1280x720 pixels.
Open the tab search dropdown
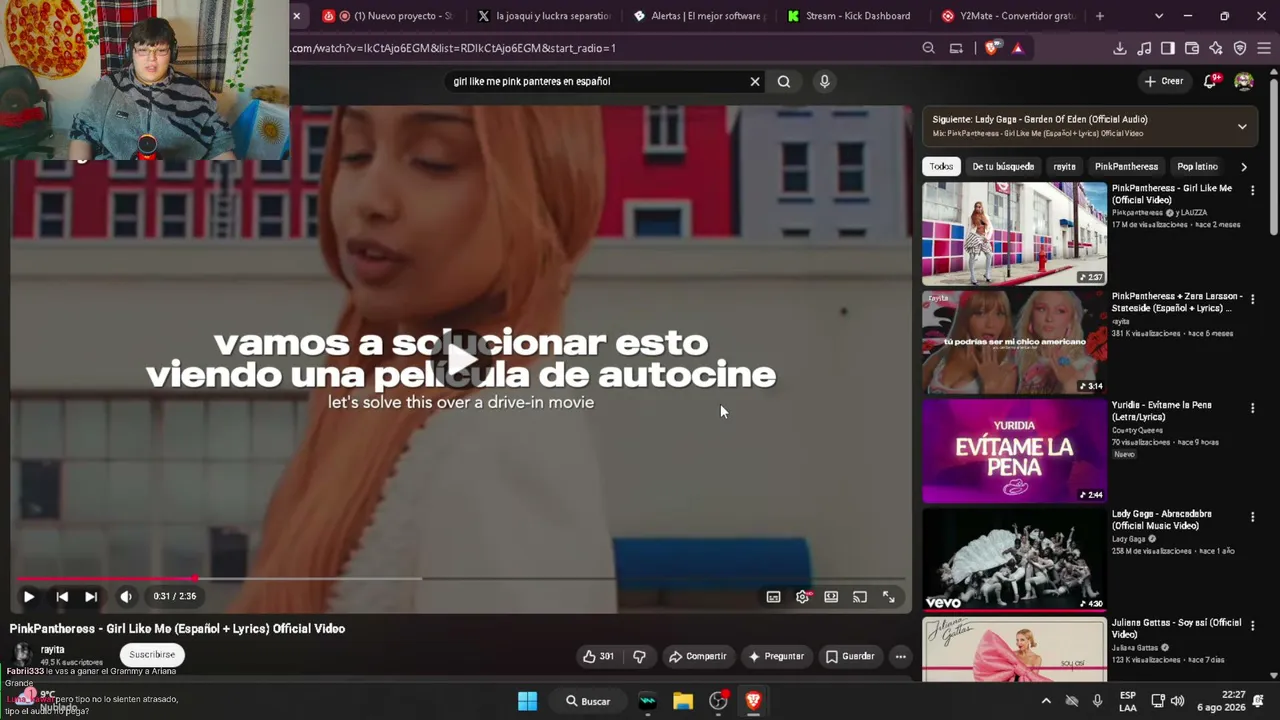click(x=1159, y=16)
